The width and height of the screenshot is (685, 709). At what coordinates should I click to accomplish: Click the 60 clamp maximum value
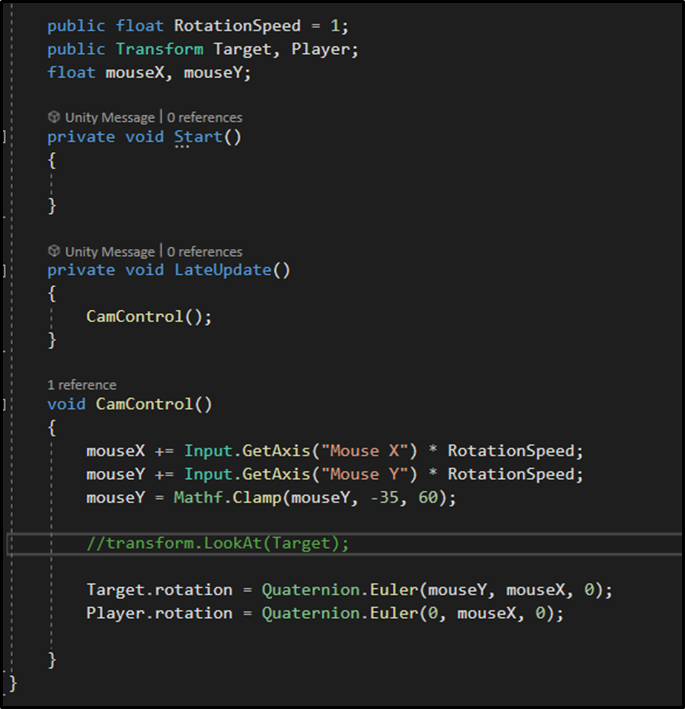click(x=428, y=498)
